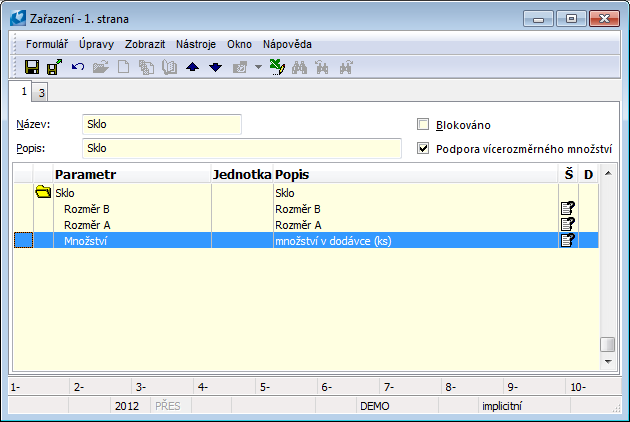Click the note icon in the Rozměr A row
The height and width of the screenshot is (422, 630).
pos(568,224)
